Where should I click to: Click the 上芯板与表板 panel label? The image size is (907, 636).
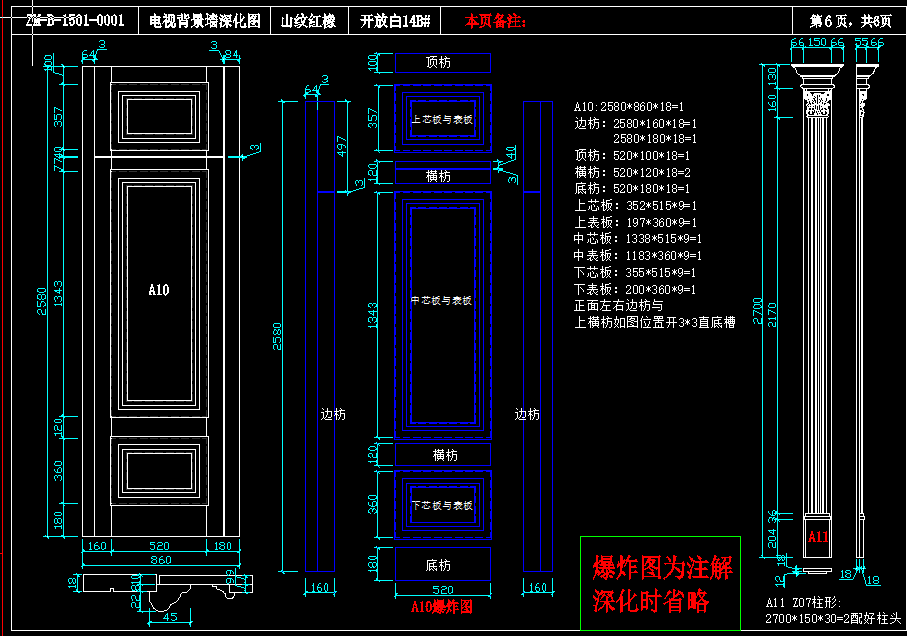(442, 119)
